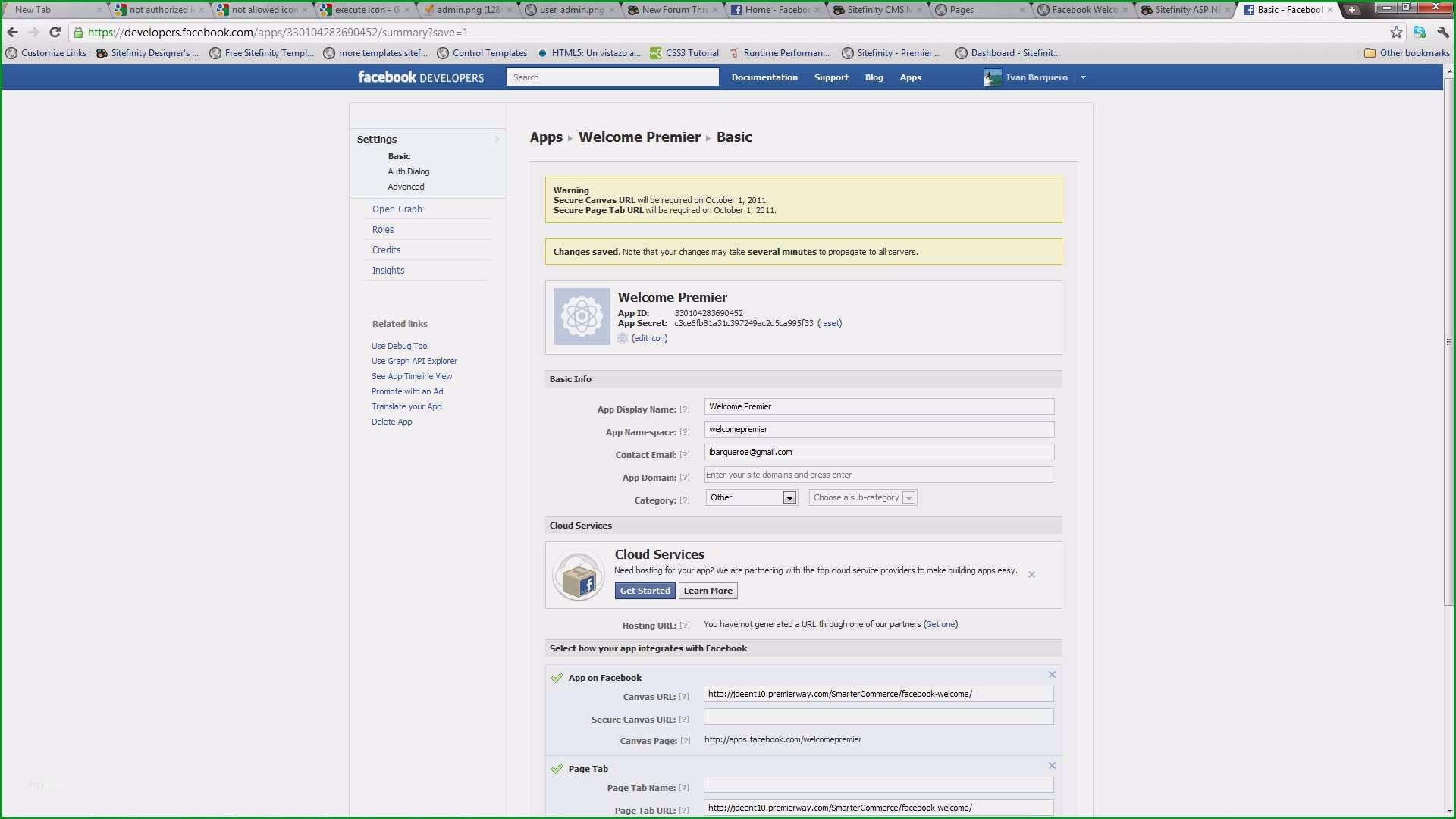
Task: Click the browser address bar URL
Action: click(x=278, y=32)
